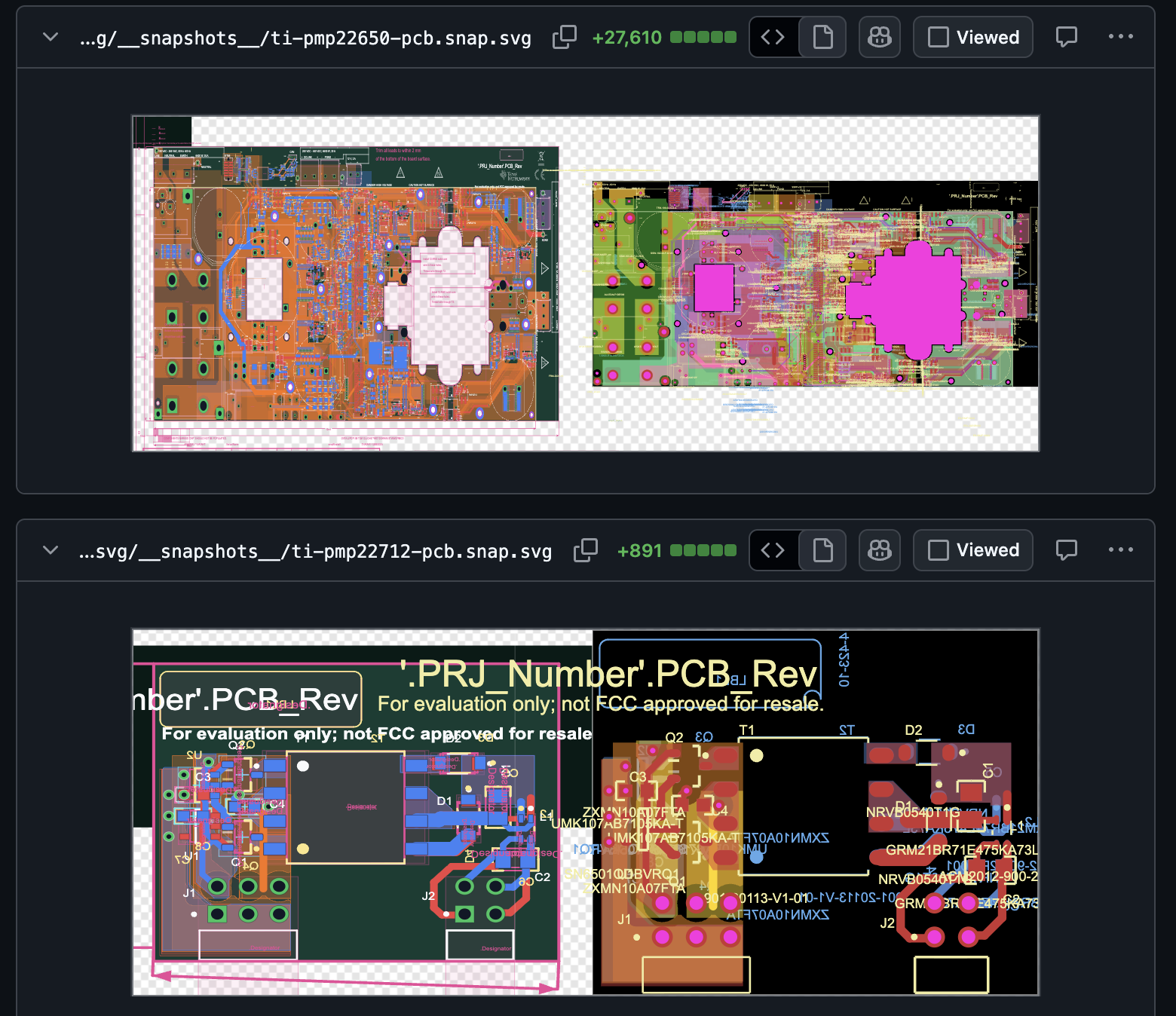
Task: Comment on the ti-pmp22650 file
Action: click(x=1067, y=37)
